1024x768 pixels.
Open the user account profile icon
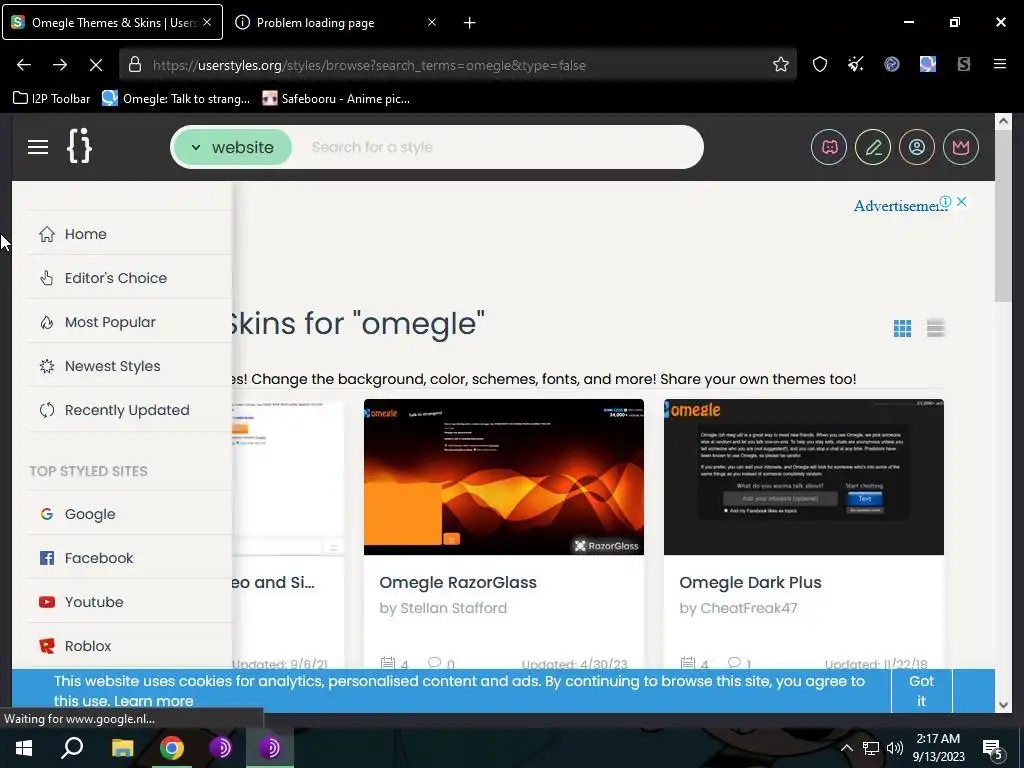click(917, 147)
